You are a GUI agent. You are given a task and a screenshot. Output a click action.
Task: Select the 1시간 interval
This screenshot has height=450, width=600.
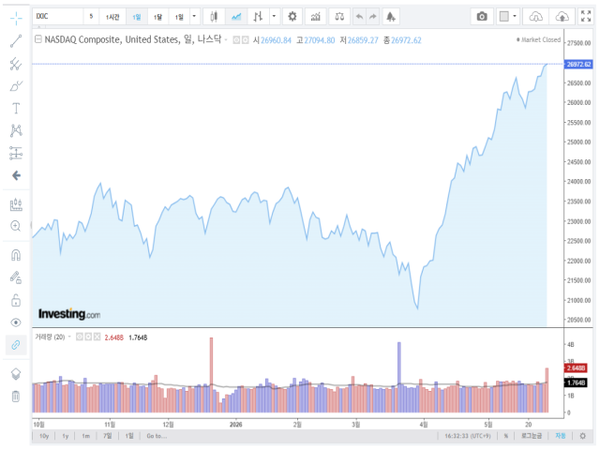112,16
